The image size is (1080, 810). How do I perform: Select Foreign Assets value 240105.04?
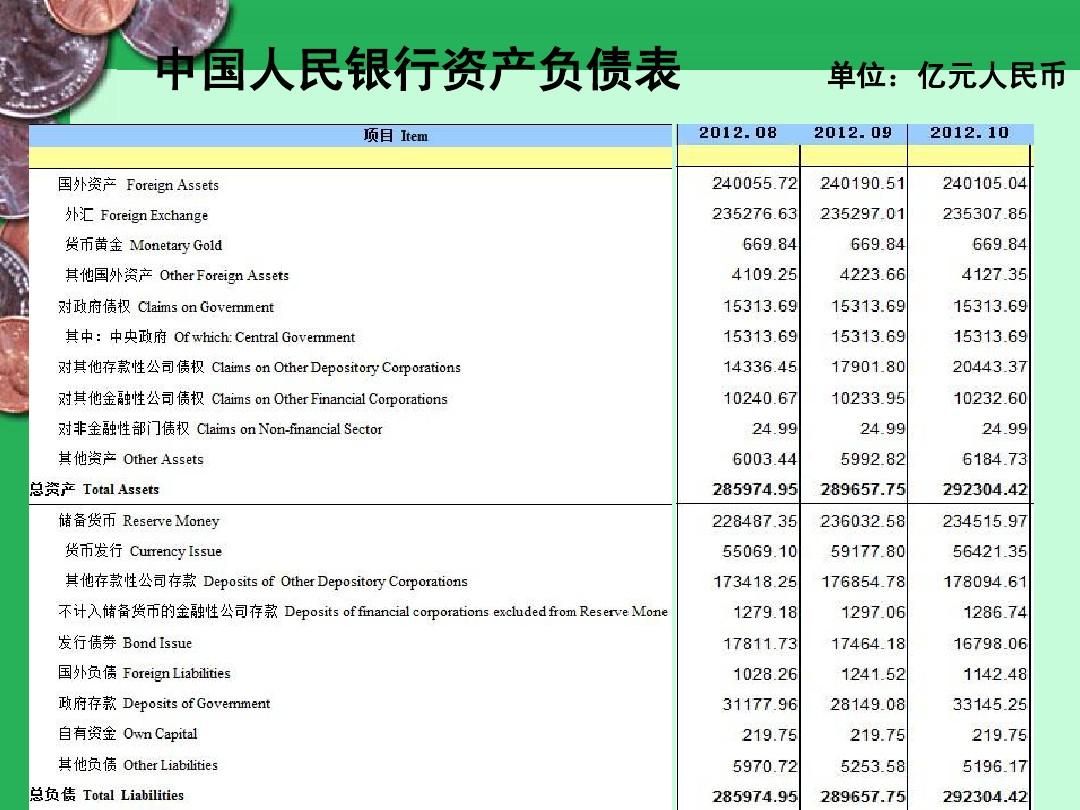pos(985,183)
